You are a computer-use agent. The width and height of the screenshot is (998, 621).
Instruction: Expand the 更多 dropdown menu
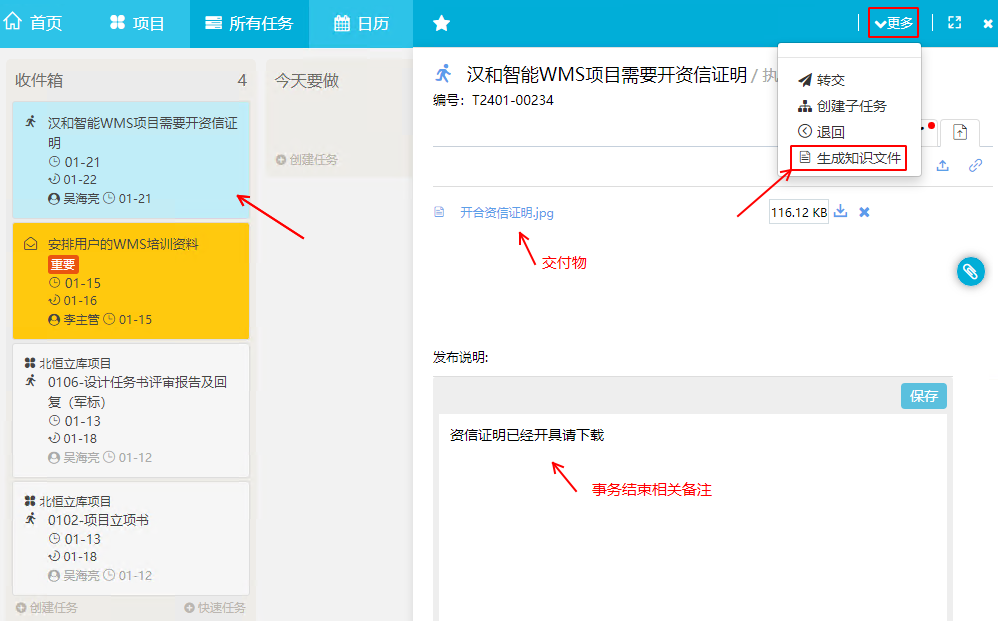pyautogui.click(x=892, y=23)
